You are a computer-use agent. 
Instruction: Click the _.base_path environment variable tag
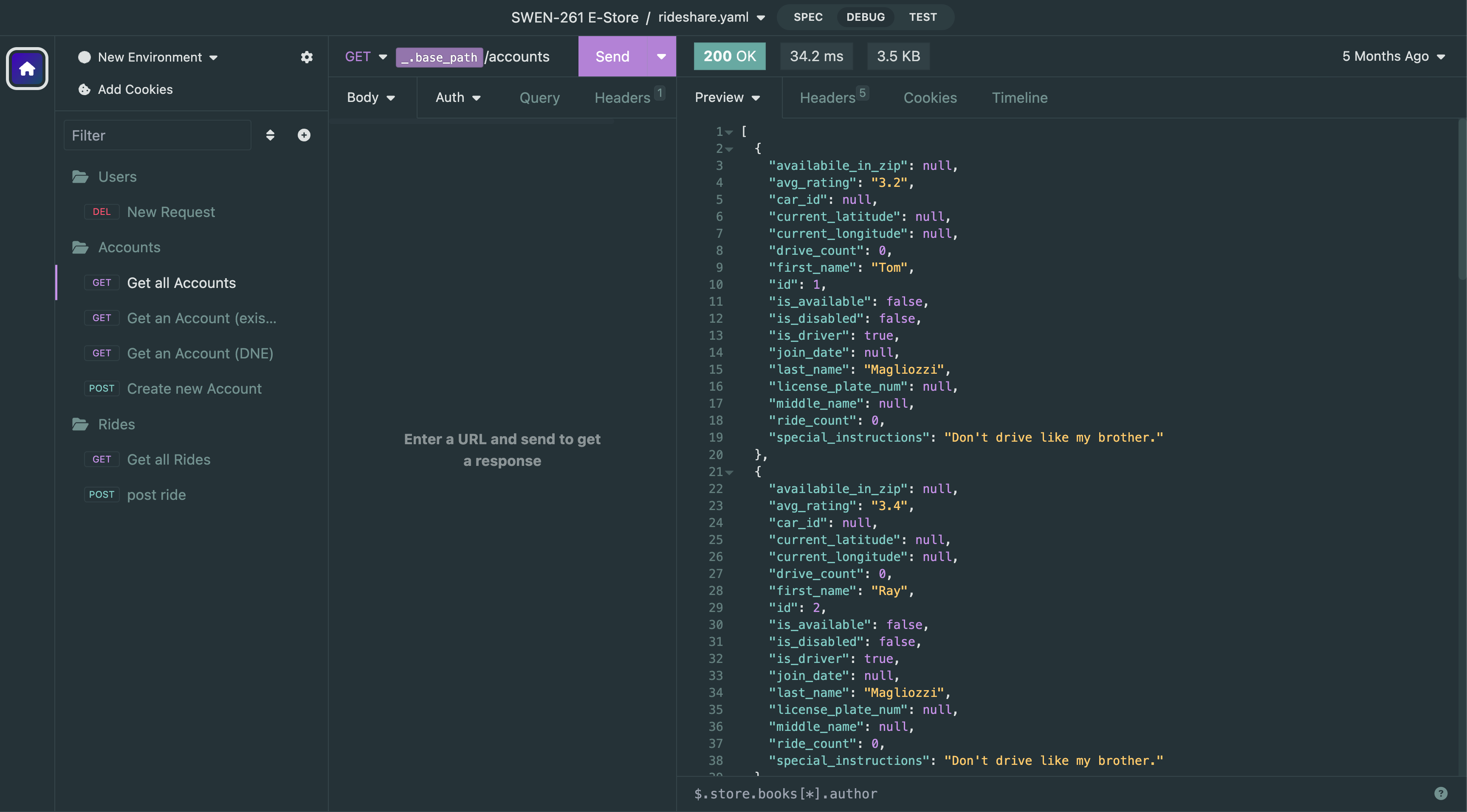[439, 57]
